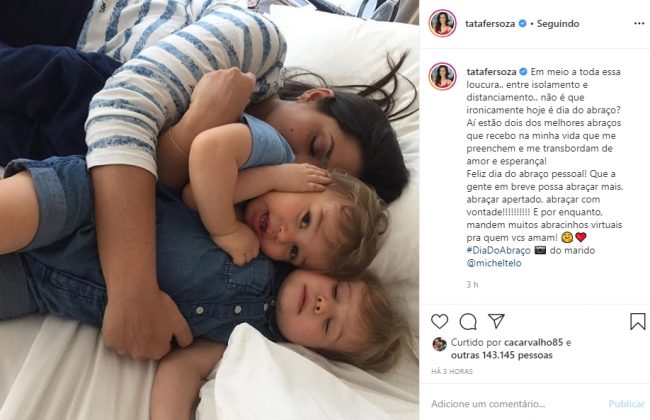Open cacarvalho85 profile from the likes line
The height and width of the screenshot is (420, 650).
click(534, 342)
